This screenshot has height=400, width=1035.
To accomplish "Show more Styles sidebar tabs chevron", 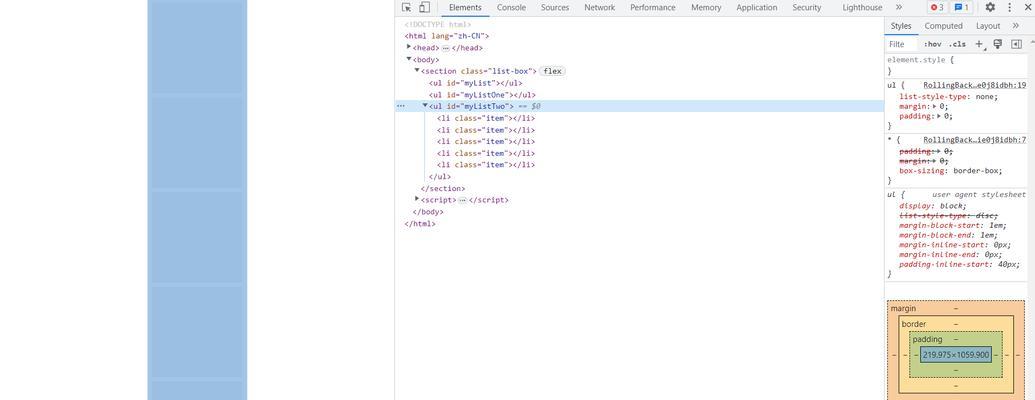I will coord(1016,26).
